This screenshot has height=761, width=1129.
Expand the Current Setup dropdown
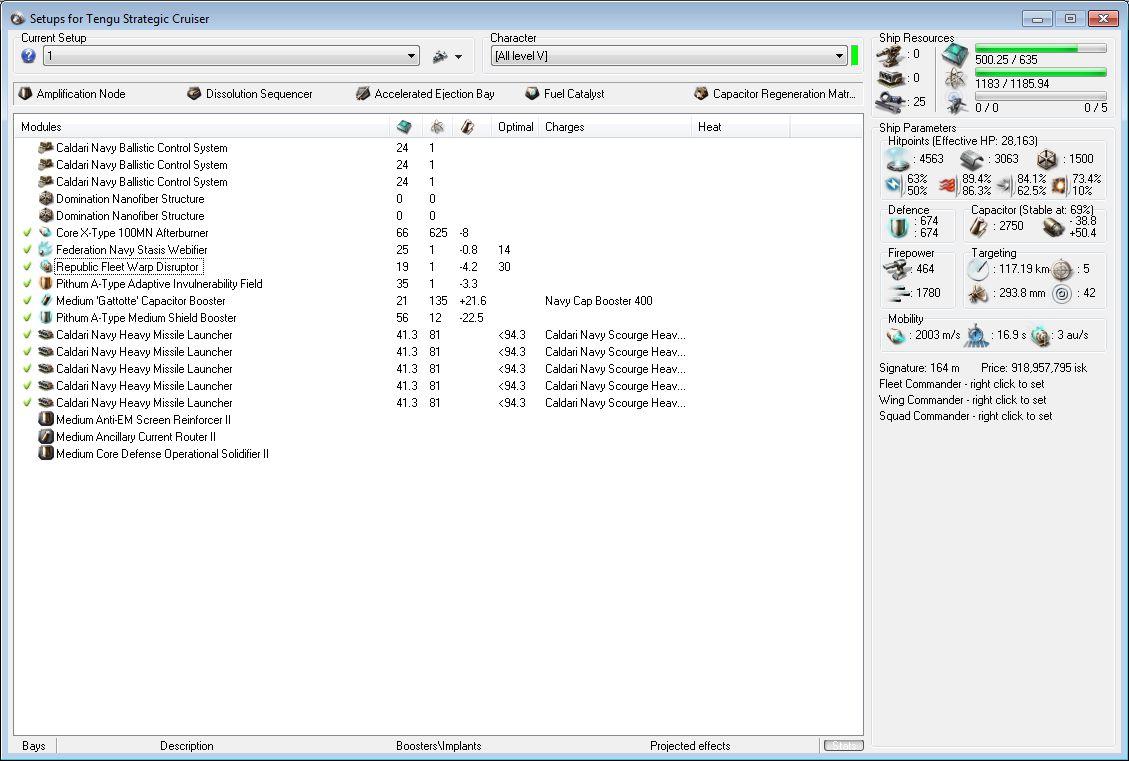coord(411,56)
